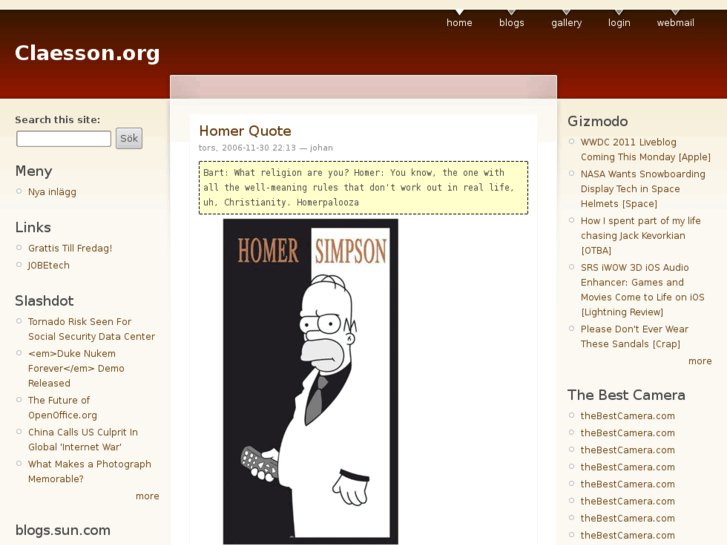The height and width of the screenshot is (545, 727).
Task: Click the Sök search button
Action: pos(129,138)
